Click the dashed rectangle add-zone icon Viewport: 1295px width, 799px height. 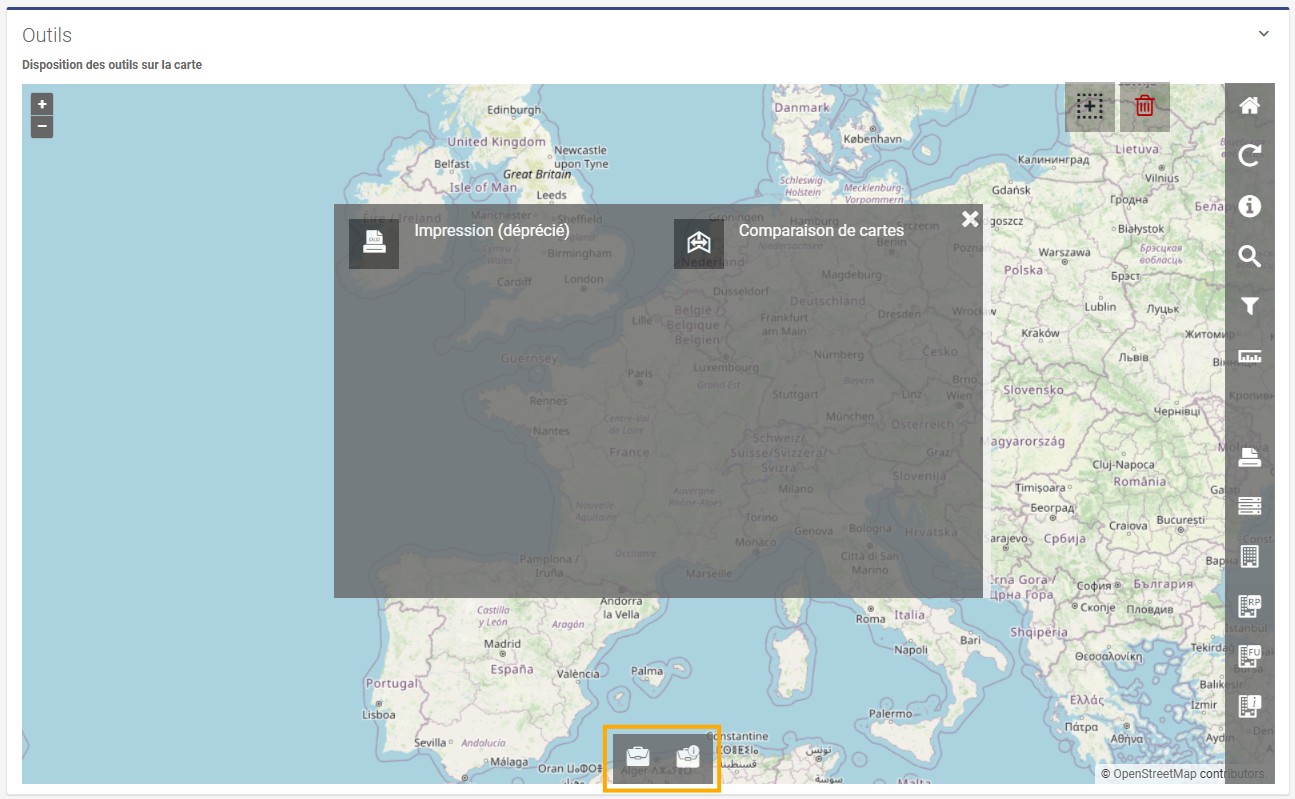1090,107
